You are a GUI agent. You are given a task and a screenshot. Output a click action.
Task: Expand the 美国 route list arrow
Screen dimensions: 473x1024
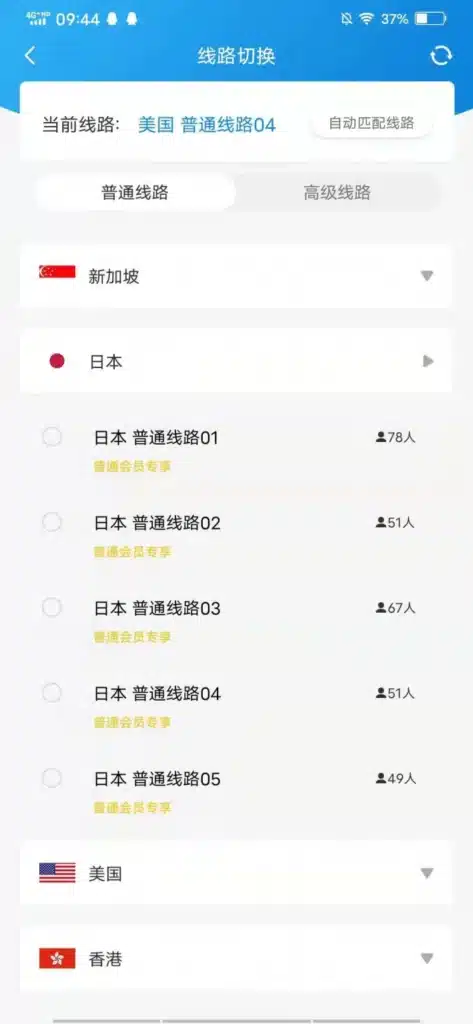tap(427, 873)
